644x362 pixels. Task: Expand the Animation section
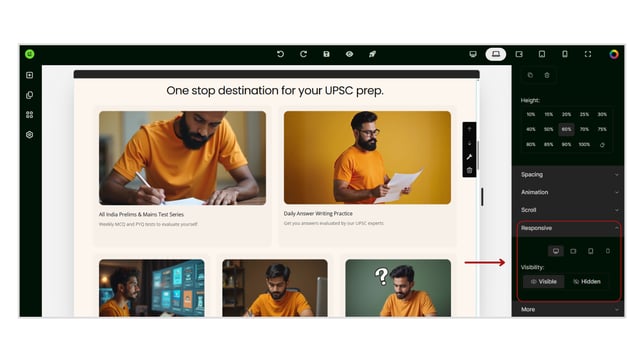click(x=568, y=192)
